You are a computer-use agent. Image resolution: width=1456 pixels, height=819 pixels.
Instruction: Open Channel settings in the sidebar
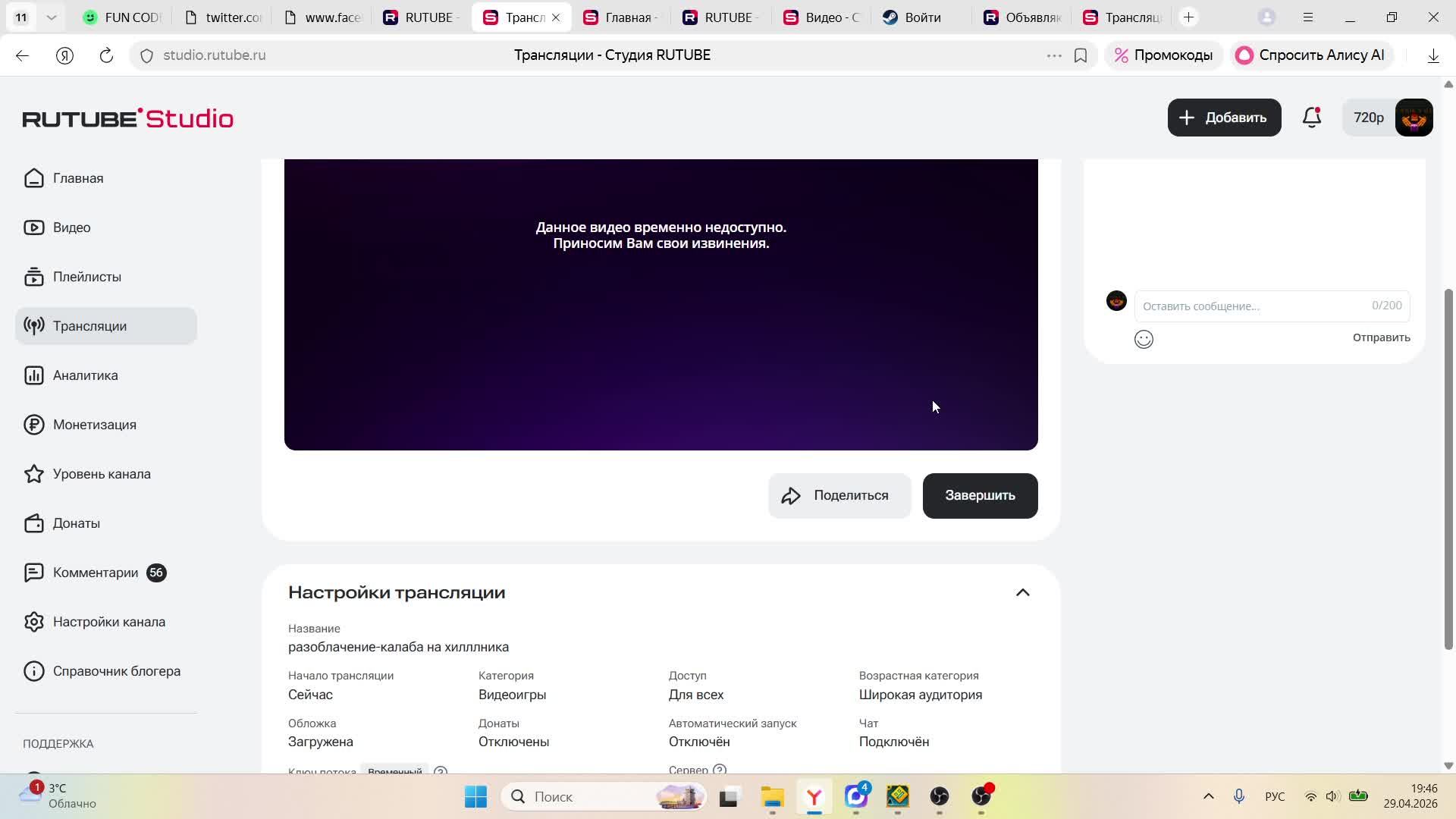(x=108, y=622)
